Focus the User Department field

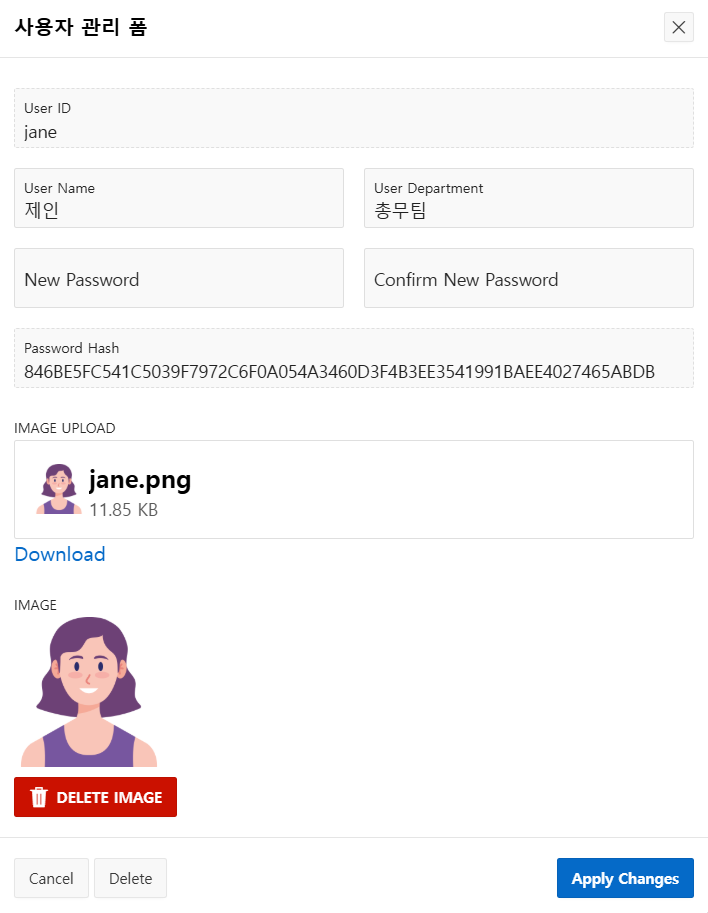529,198
